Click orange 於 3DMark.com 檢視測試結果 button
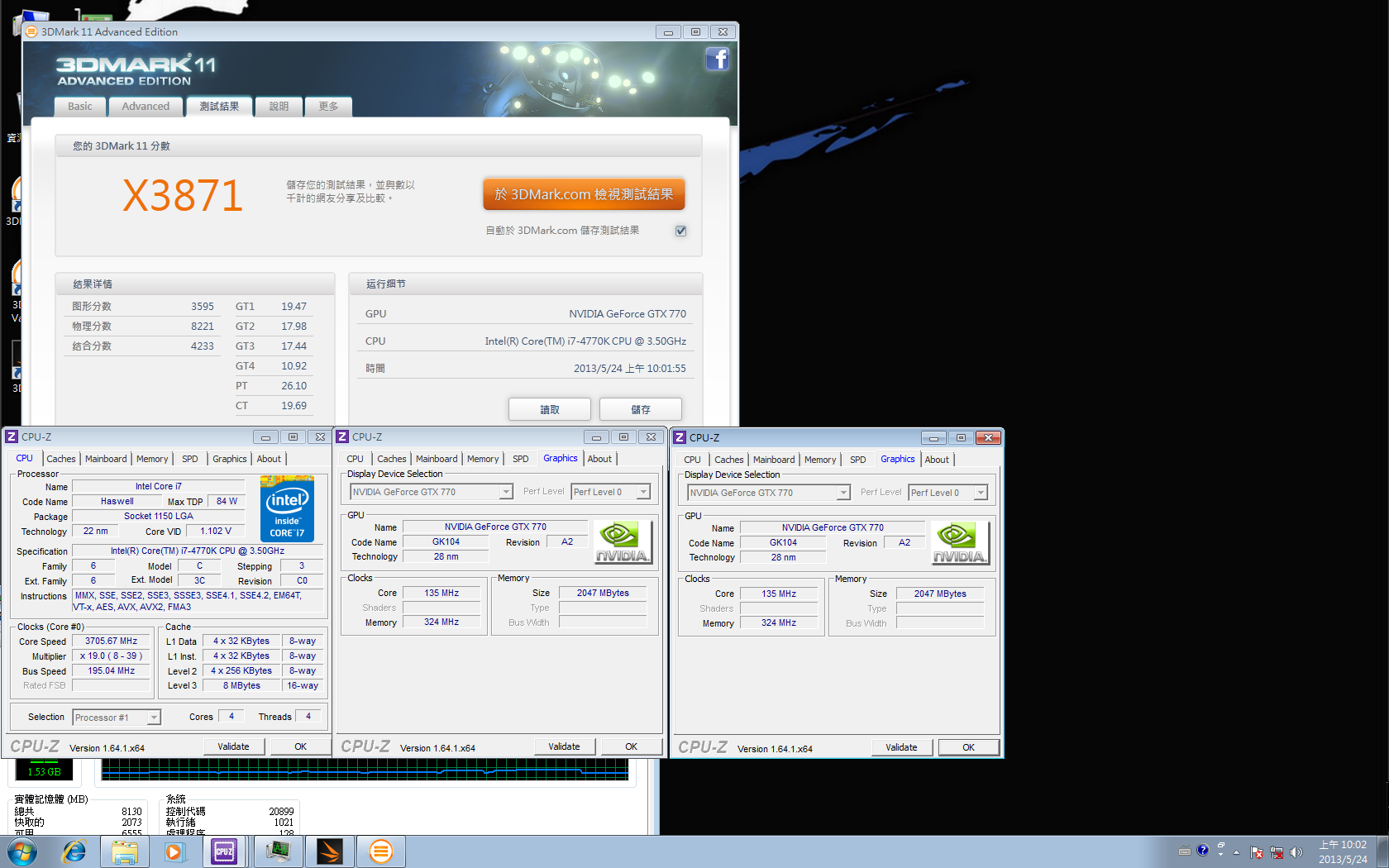Screen dimensions: 1389x868 click(x=584, y=194)
